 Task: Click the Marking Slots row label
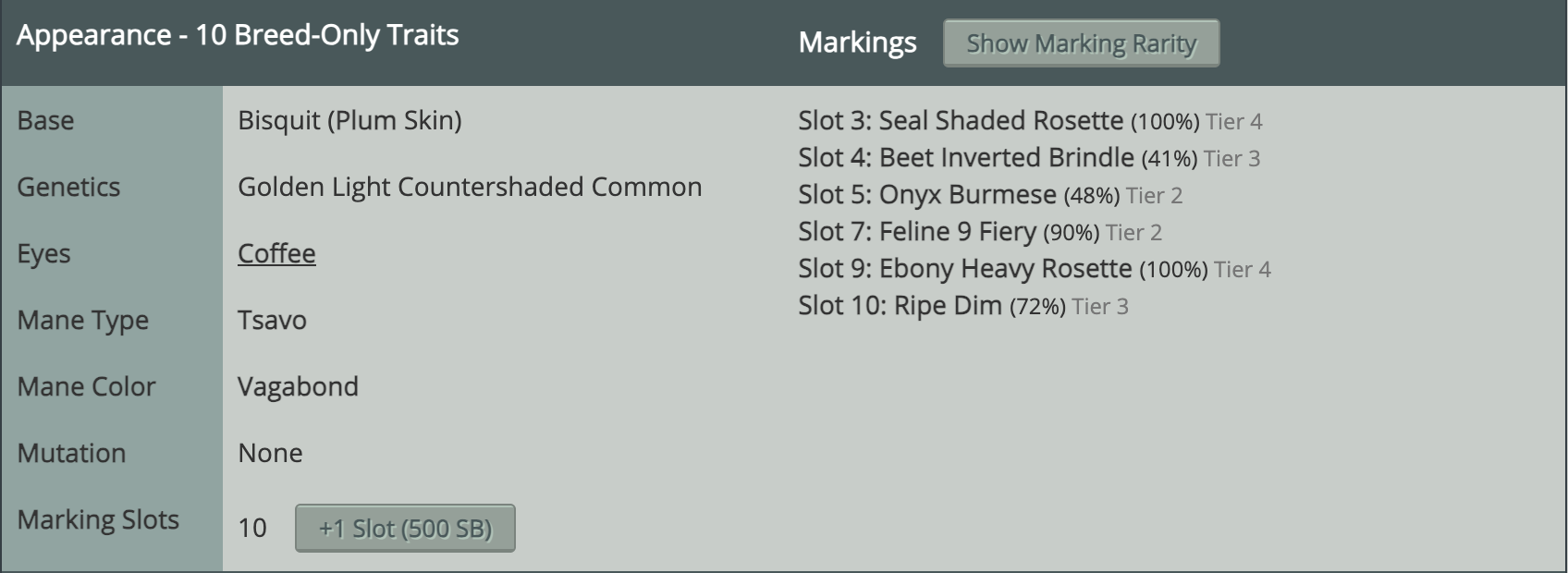coord(98,519)
